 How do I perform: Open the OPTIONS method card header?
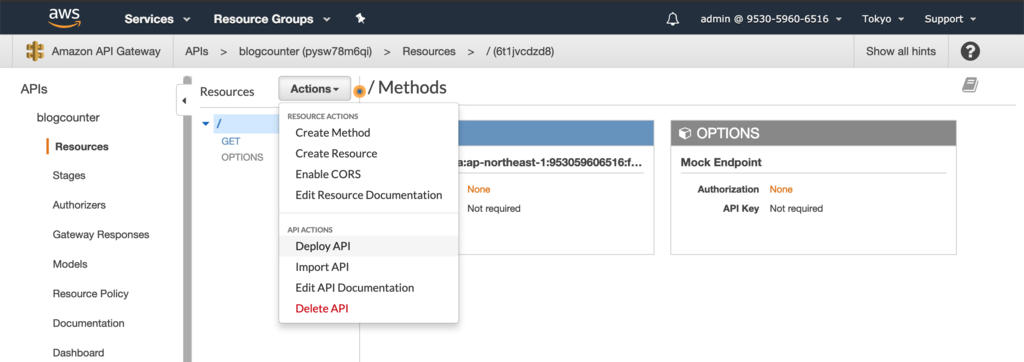coord(813,133)
